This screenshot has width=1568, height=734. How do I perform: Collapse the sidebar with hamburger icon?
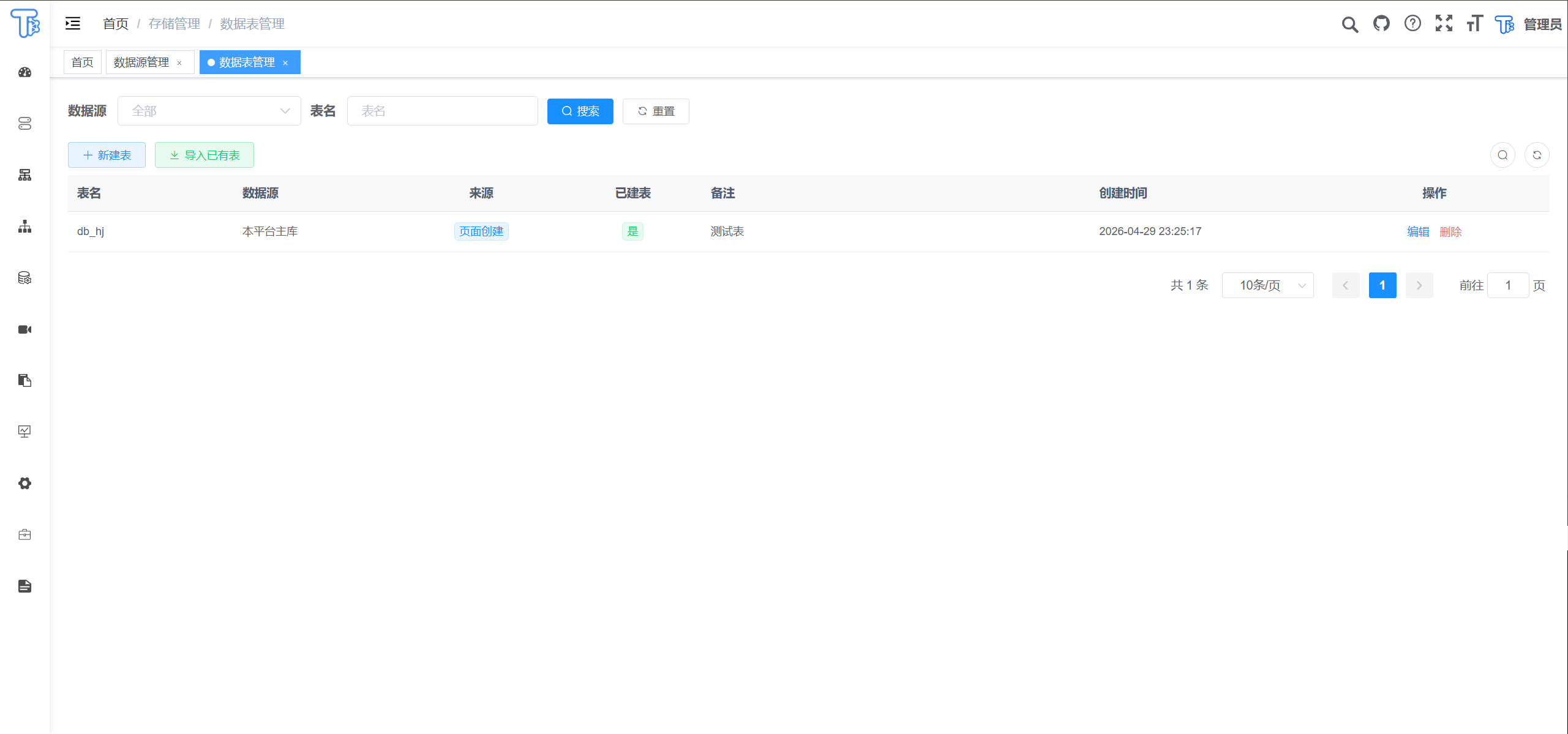73,24
